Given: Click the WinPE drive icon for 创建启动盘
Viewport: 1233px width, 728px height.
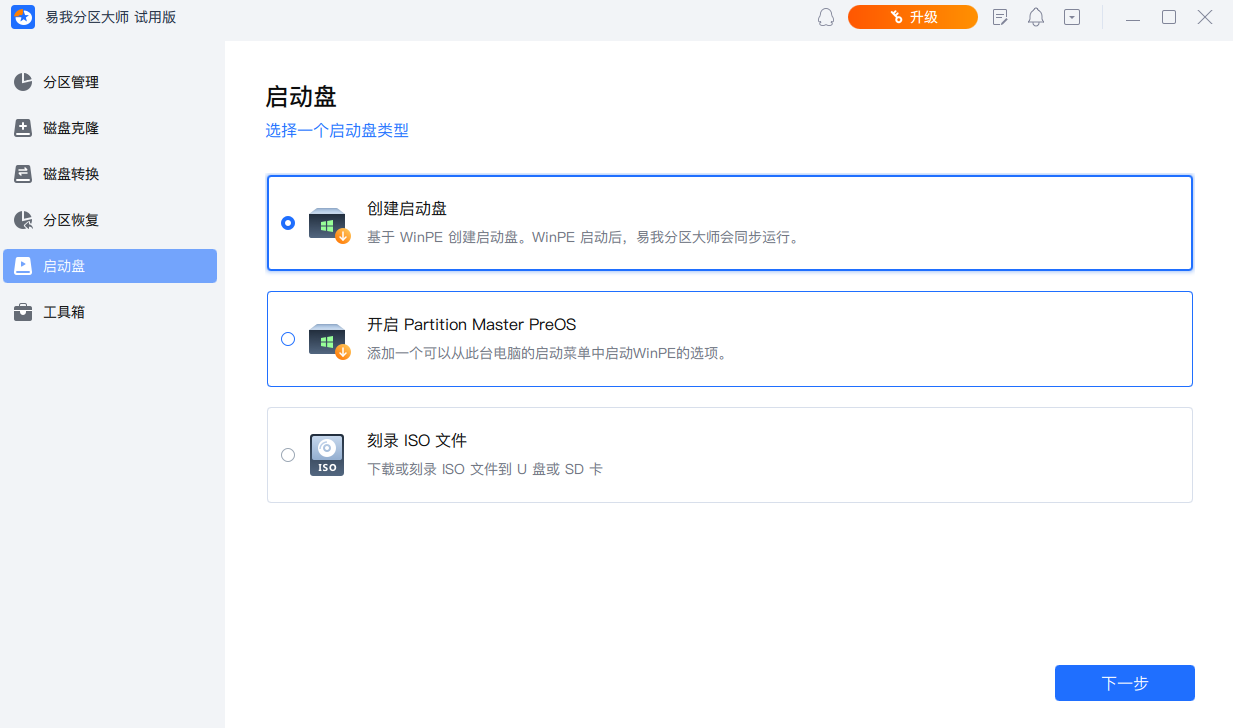Looking at the screenshot, I should (328, 224).
